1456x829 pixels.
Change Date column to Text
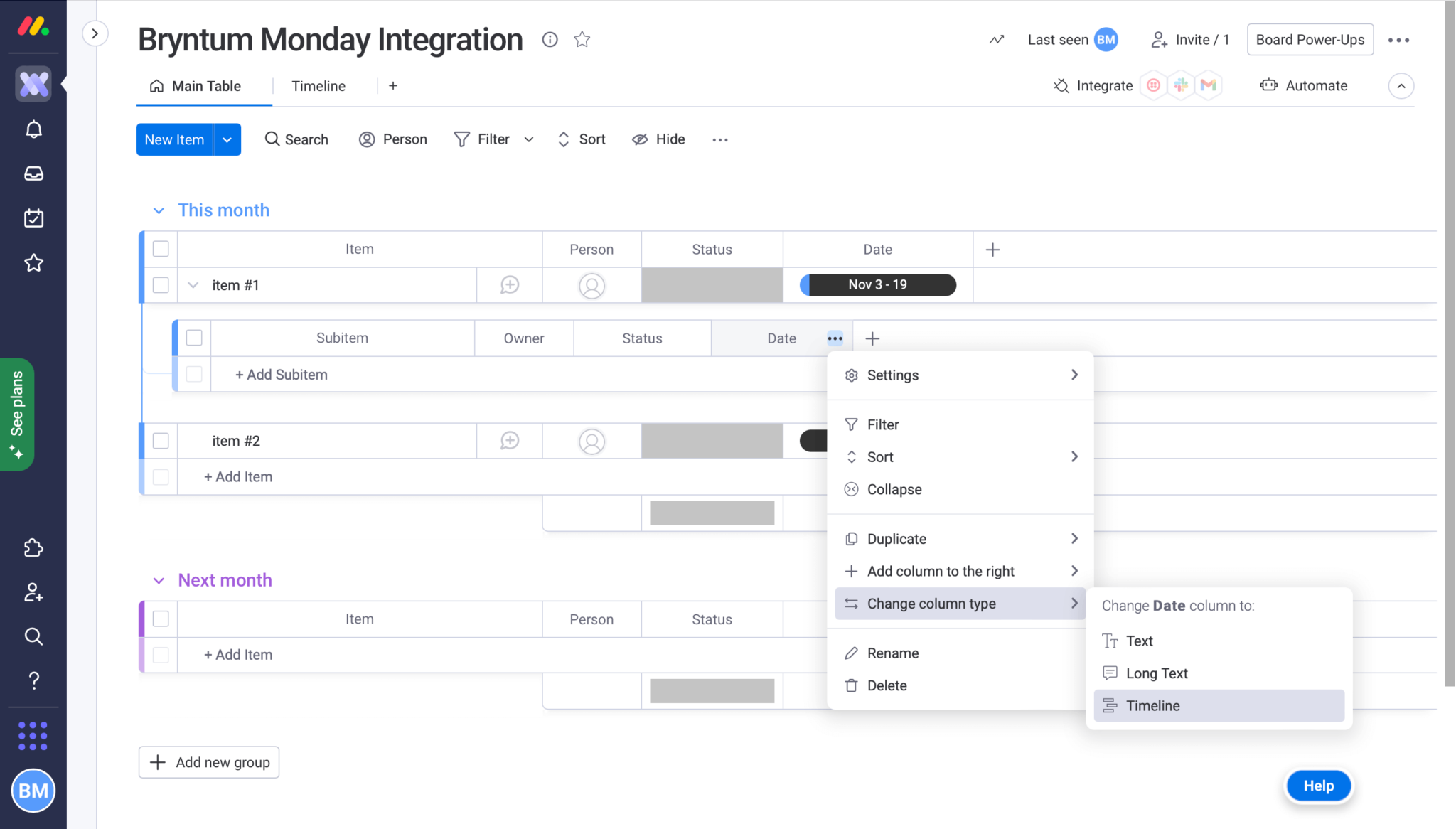tap(1219, 641)
